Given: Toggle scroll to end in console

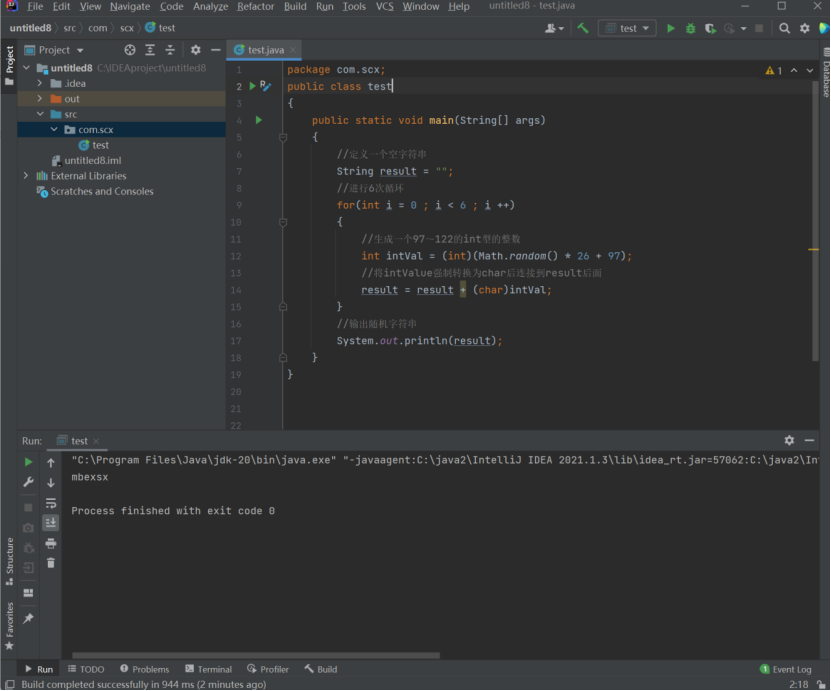Looking at the screenshot, I should pyautogui.click(x=51, y=523).
